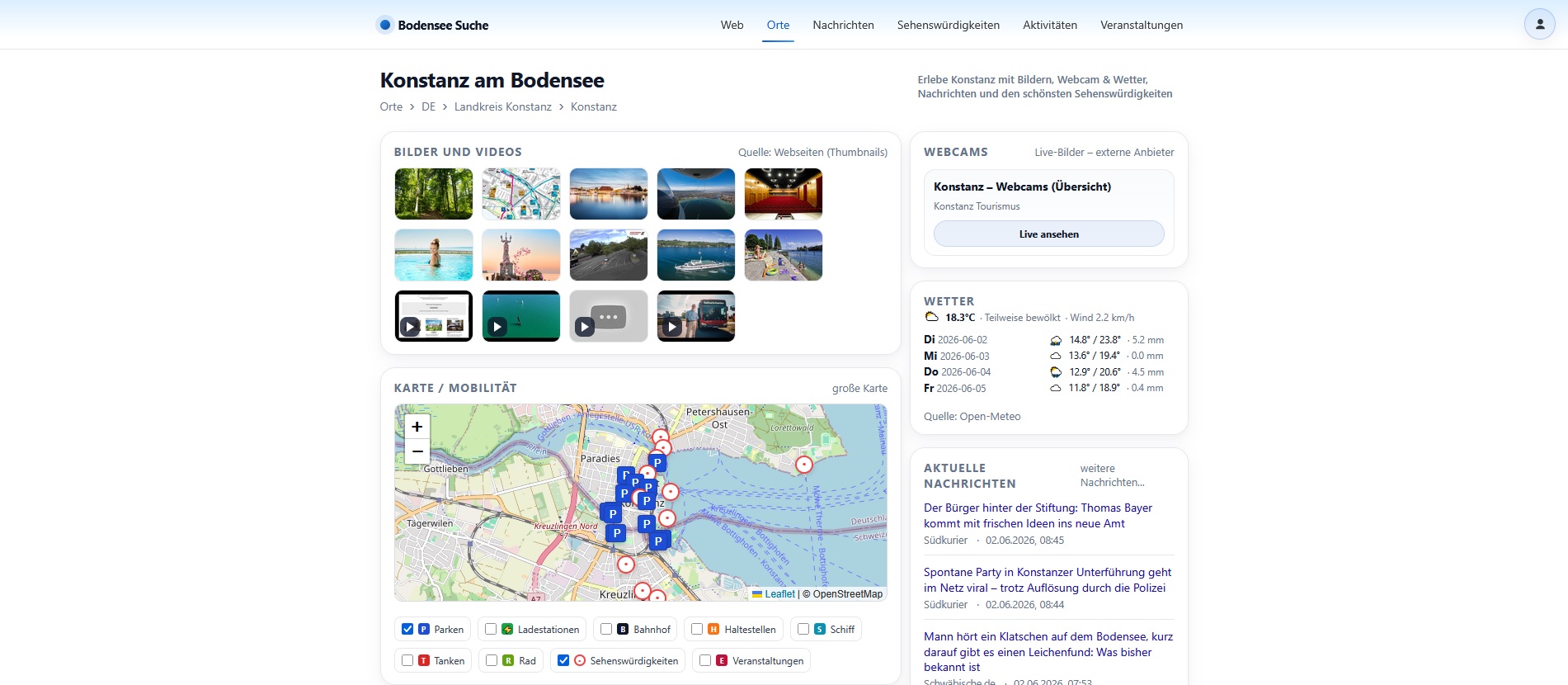The width and height of the screenshot is (1568, 685).
Task: Open the OpenStreetMap attribution link
Action: click(x=847, y=594)
